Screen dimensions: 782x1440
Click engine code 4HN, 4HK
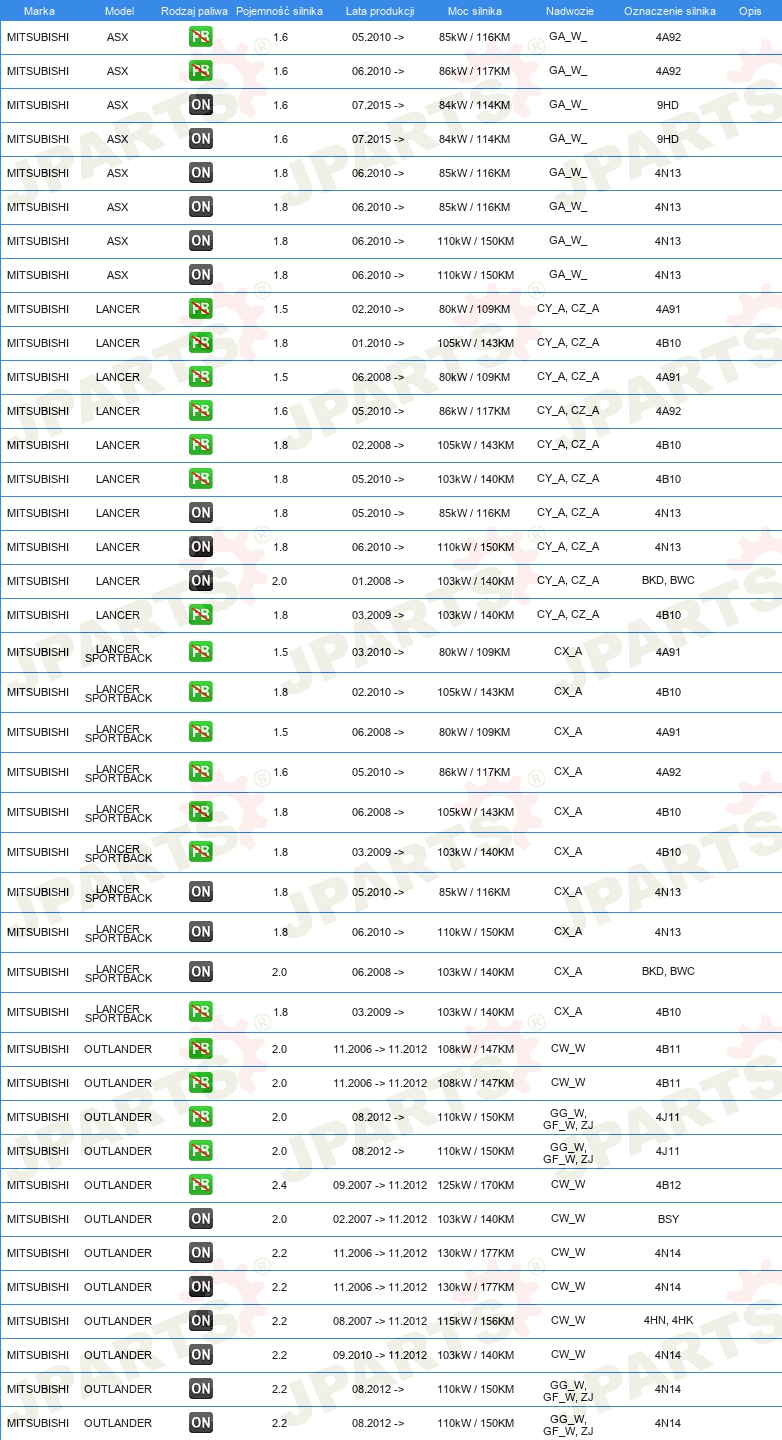point(668,1321)
